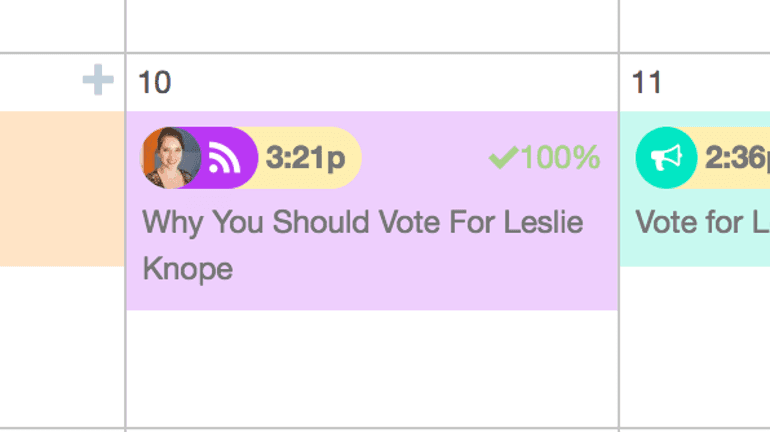Click the teal megaphone icon
The image size is (770, 432).
(x=666, y=158)
